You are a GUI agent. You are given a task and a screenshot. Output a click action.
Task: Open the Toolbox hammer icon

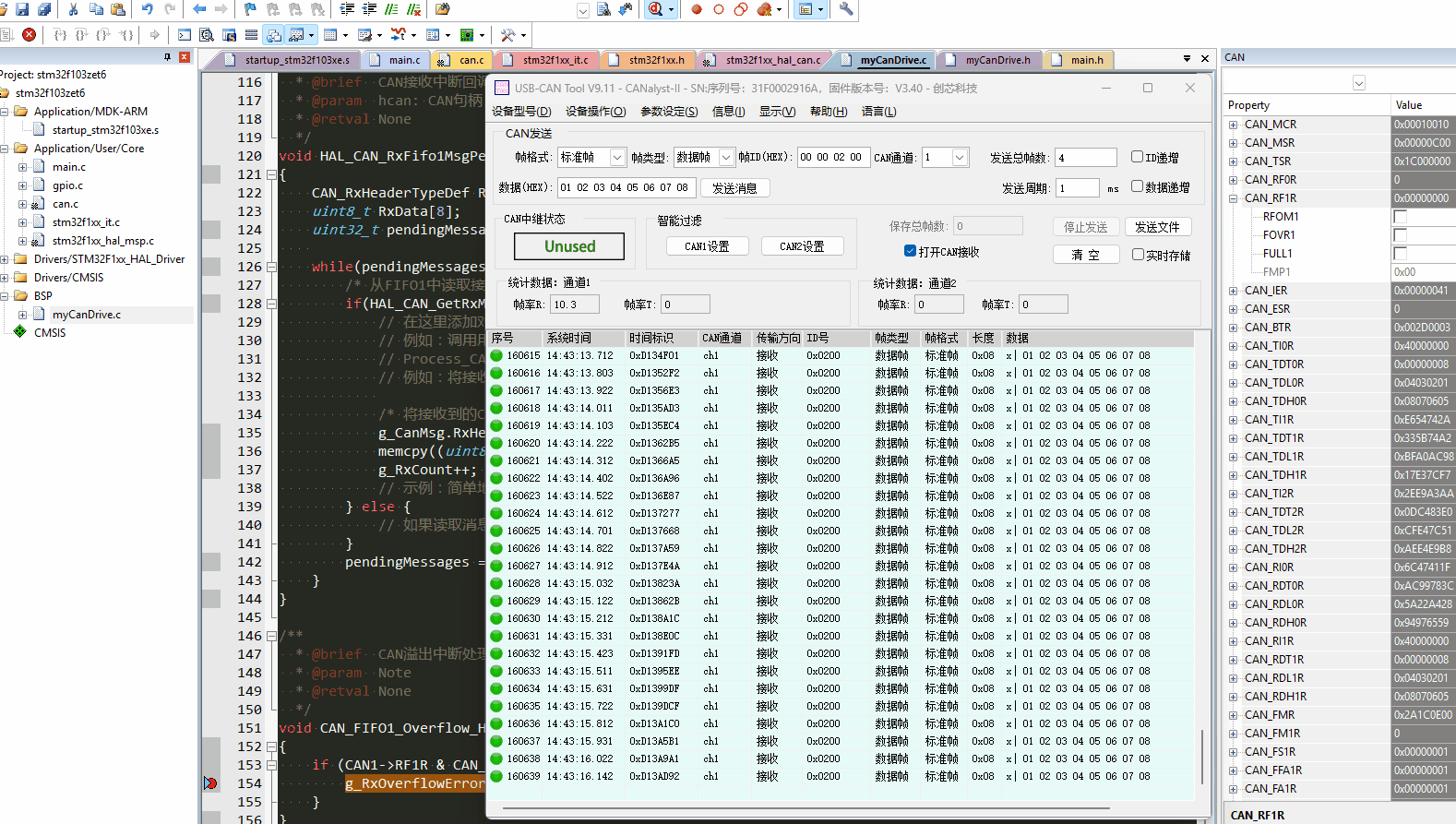[x=507, y=34]
